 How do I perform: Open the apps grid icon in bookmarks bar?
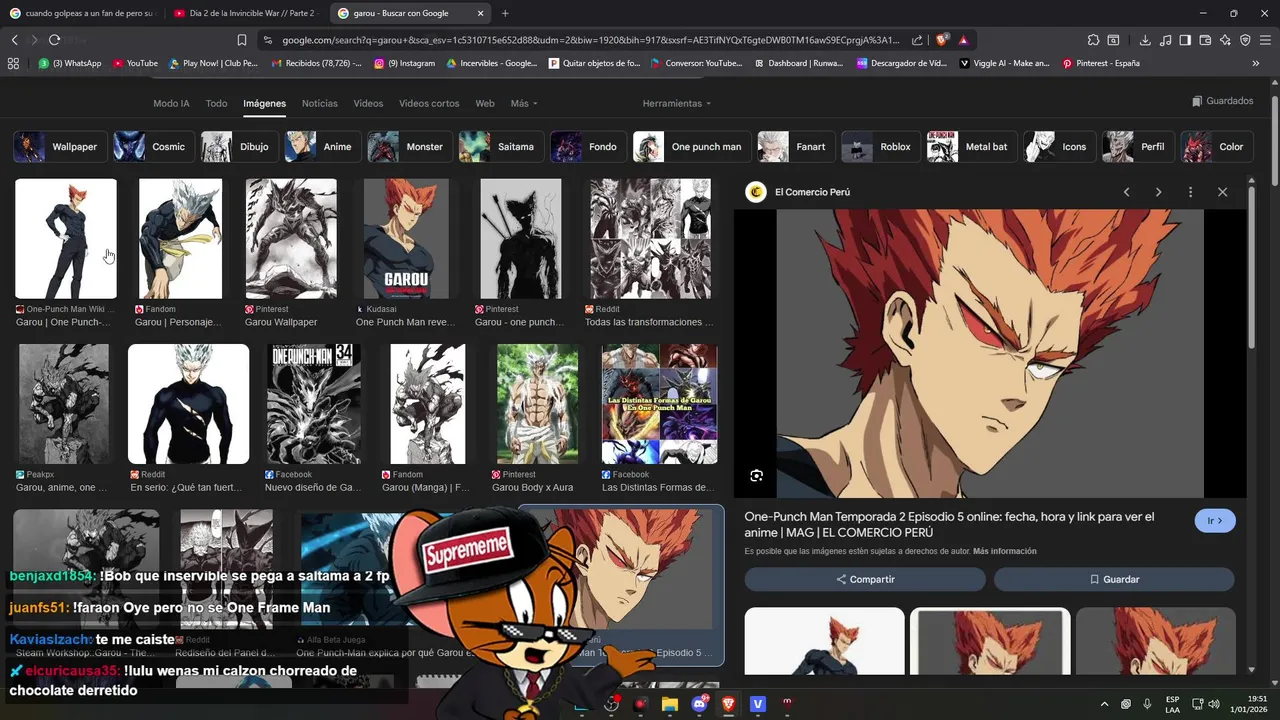(x=13, y=63)
